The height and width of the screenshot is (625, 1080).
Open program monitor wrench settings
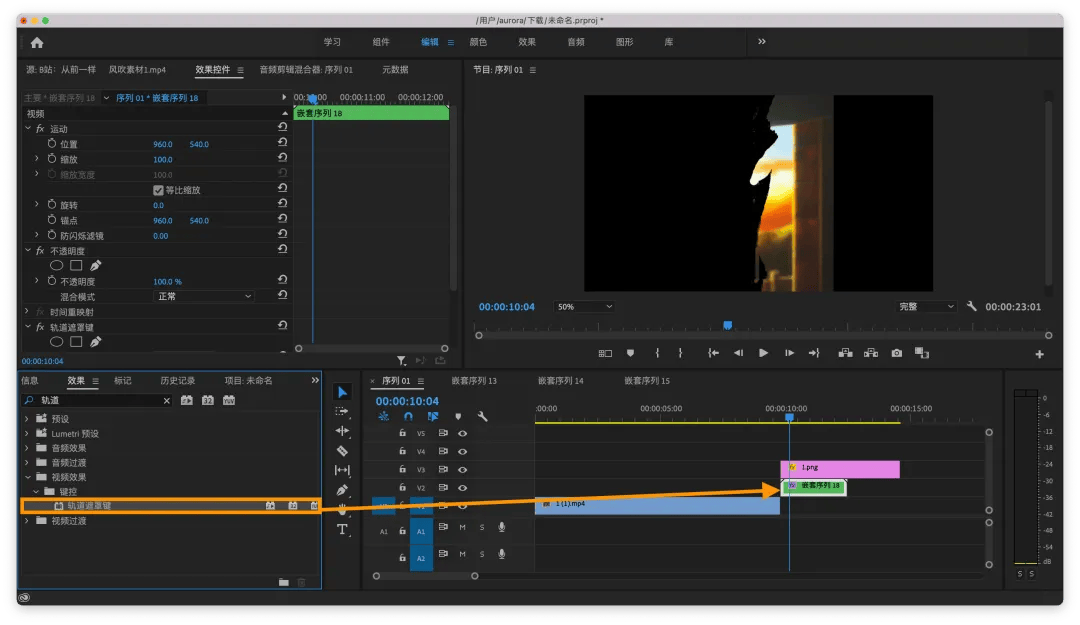point(972,306)
